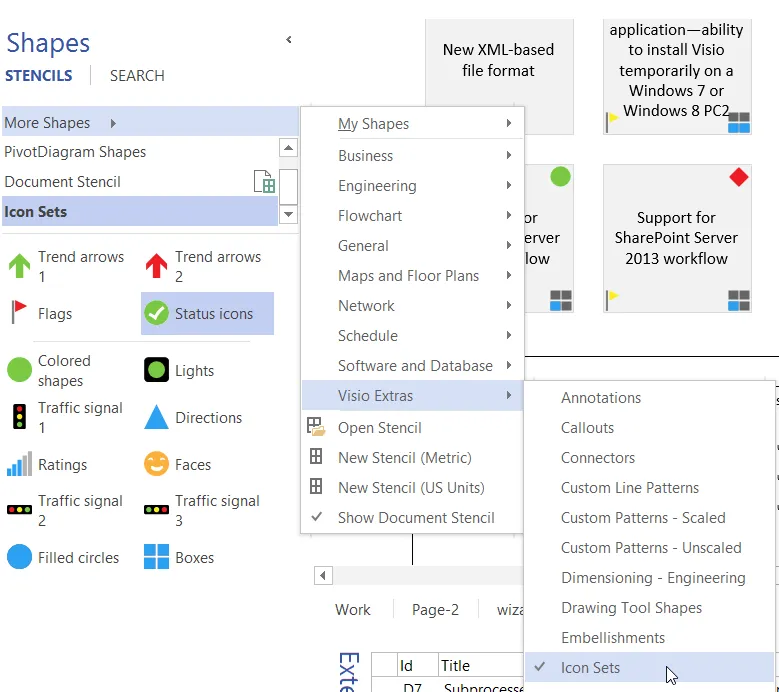The image size is (779, 692).
Task: Choose Annotations stencil
Action: pyautogui.click(x=649, y=398)
